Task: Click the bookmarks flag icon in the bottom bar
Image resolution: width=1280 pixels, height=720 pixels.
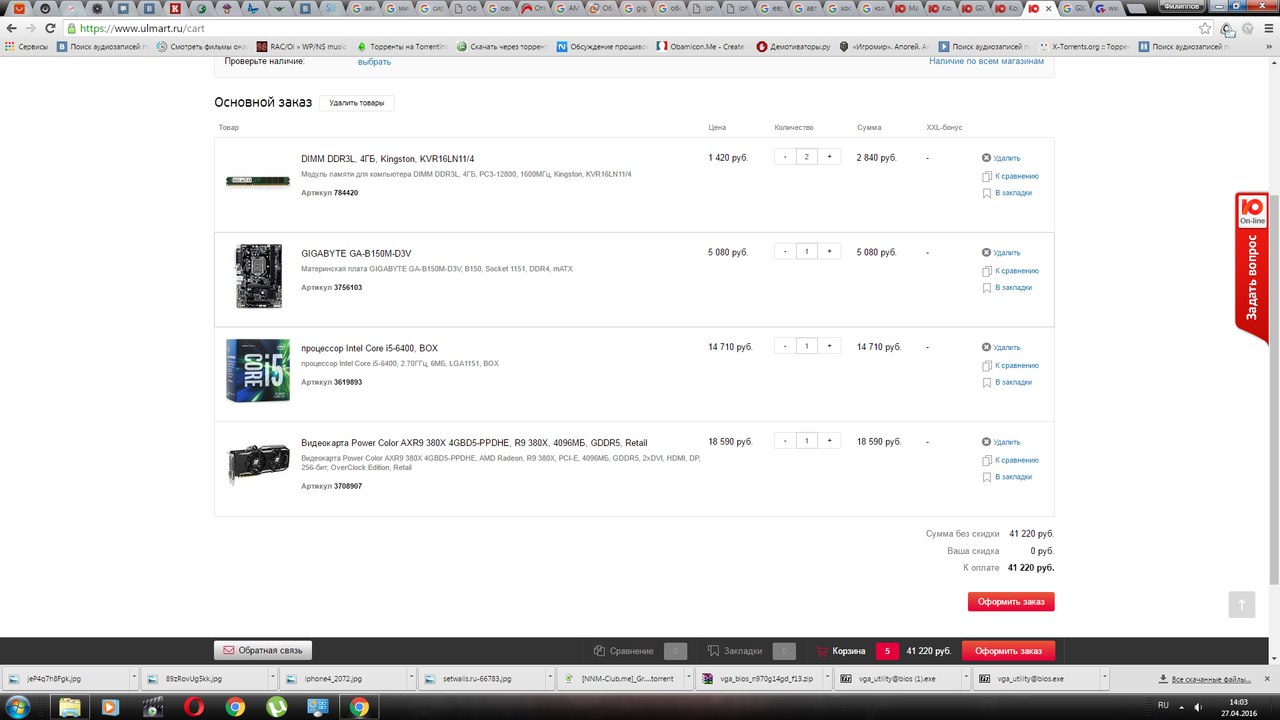Action: (x=712, y=651)
